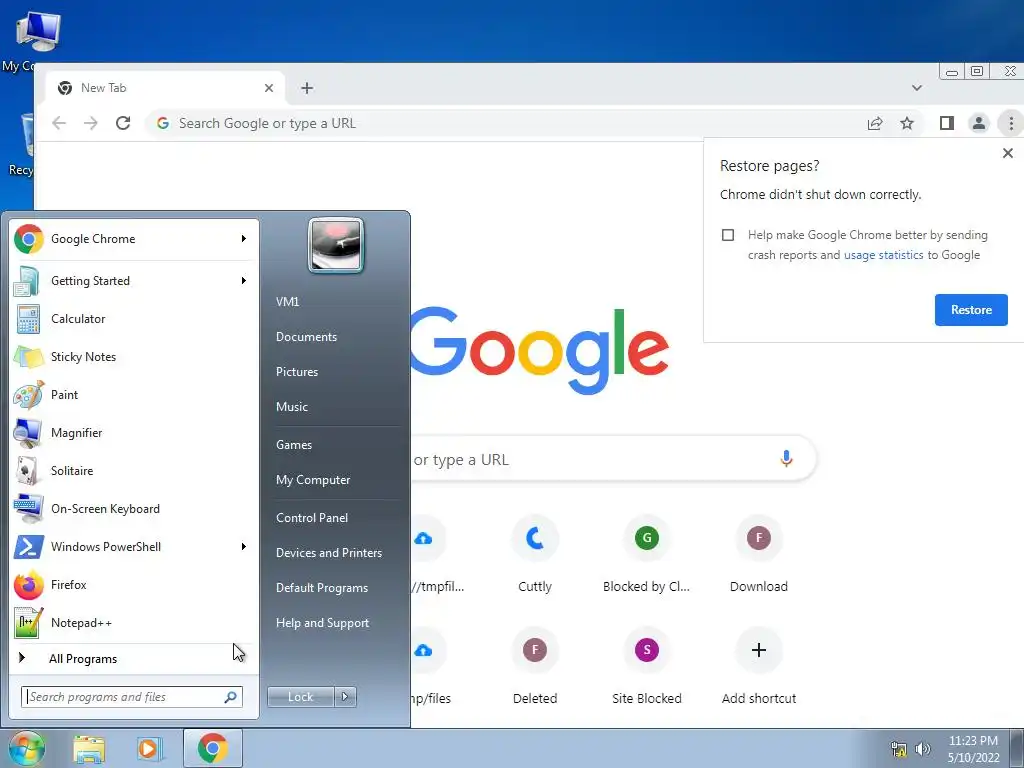Image resolution: width=1024 pixels, height=768 pixels.
Task: Open the Download shortcut tile
Action: click(x=758, y=554)
